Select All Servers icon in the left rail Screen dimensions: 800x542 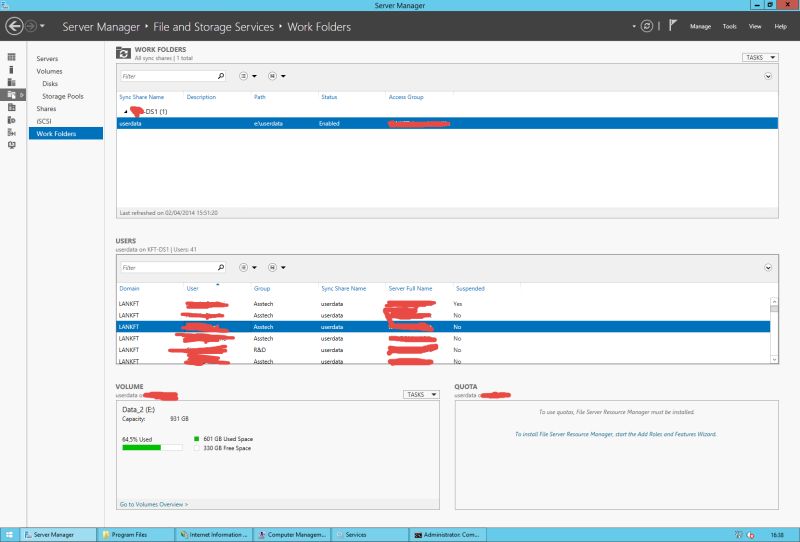coord(11,82)
